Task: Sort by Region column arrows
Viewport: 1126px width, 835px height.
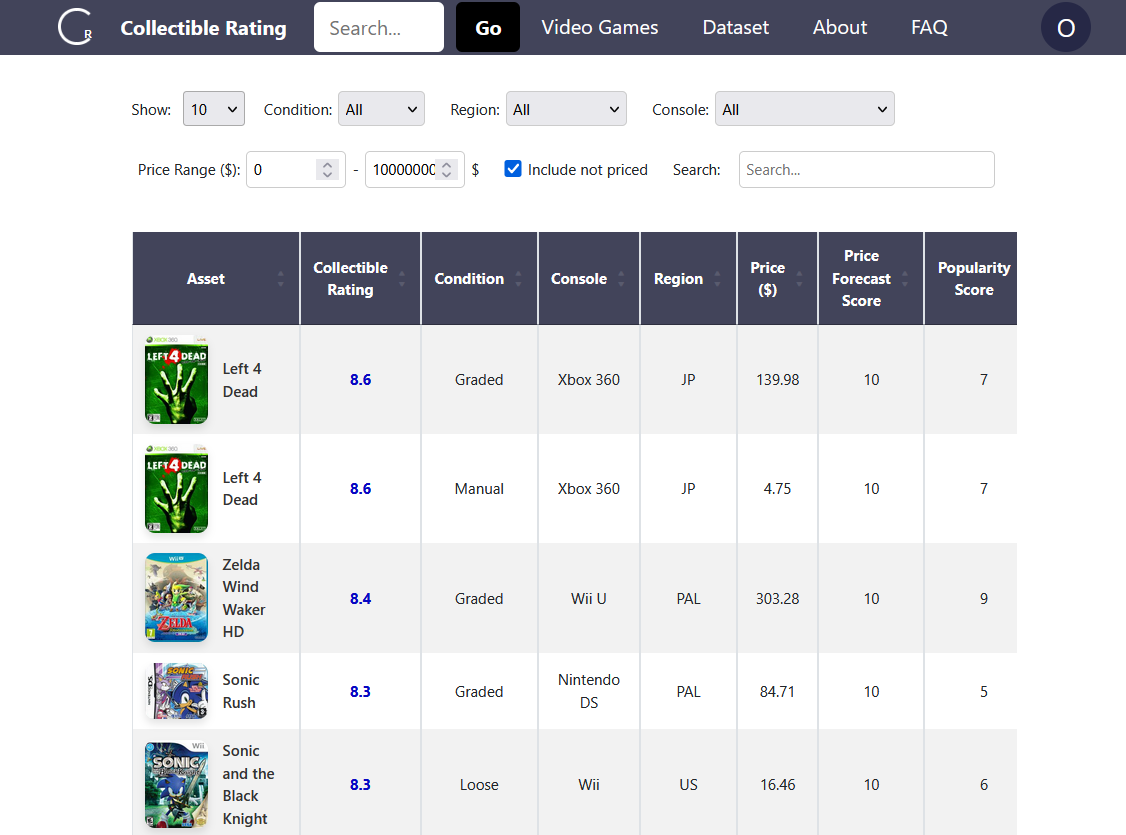Action: point(717,279)
